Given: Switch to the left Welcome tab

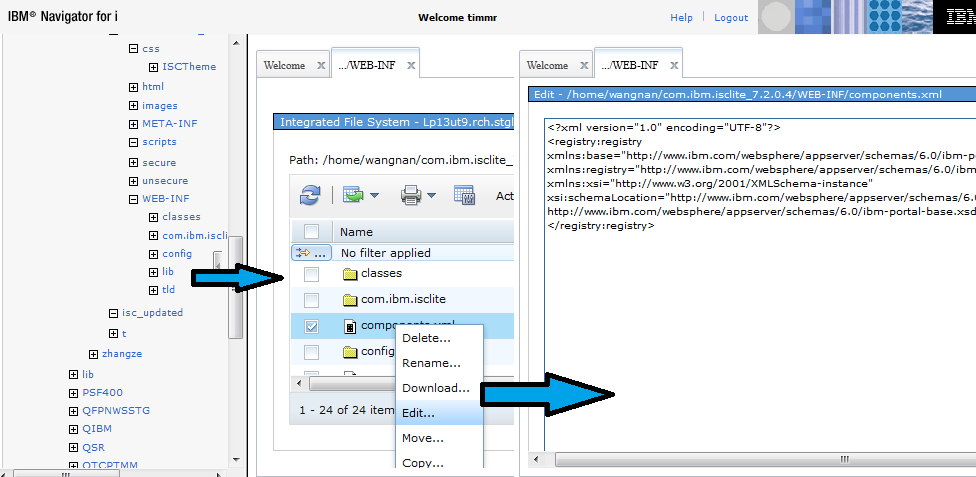Looking at the screenshot, I should [284, 65].
